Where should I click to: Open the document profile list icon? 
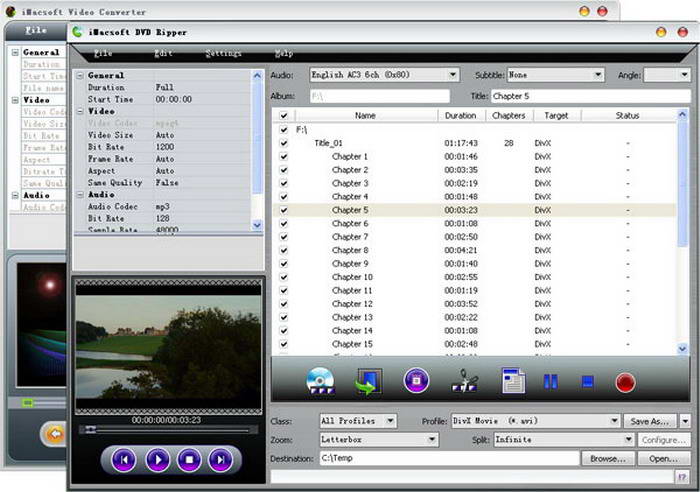point(513,381)
